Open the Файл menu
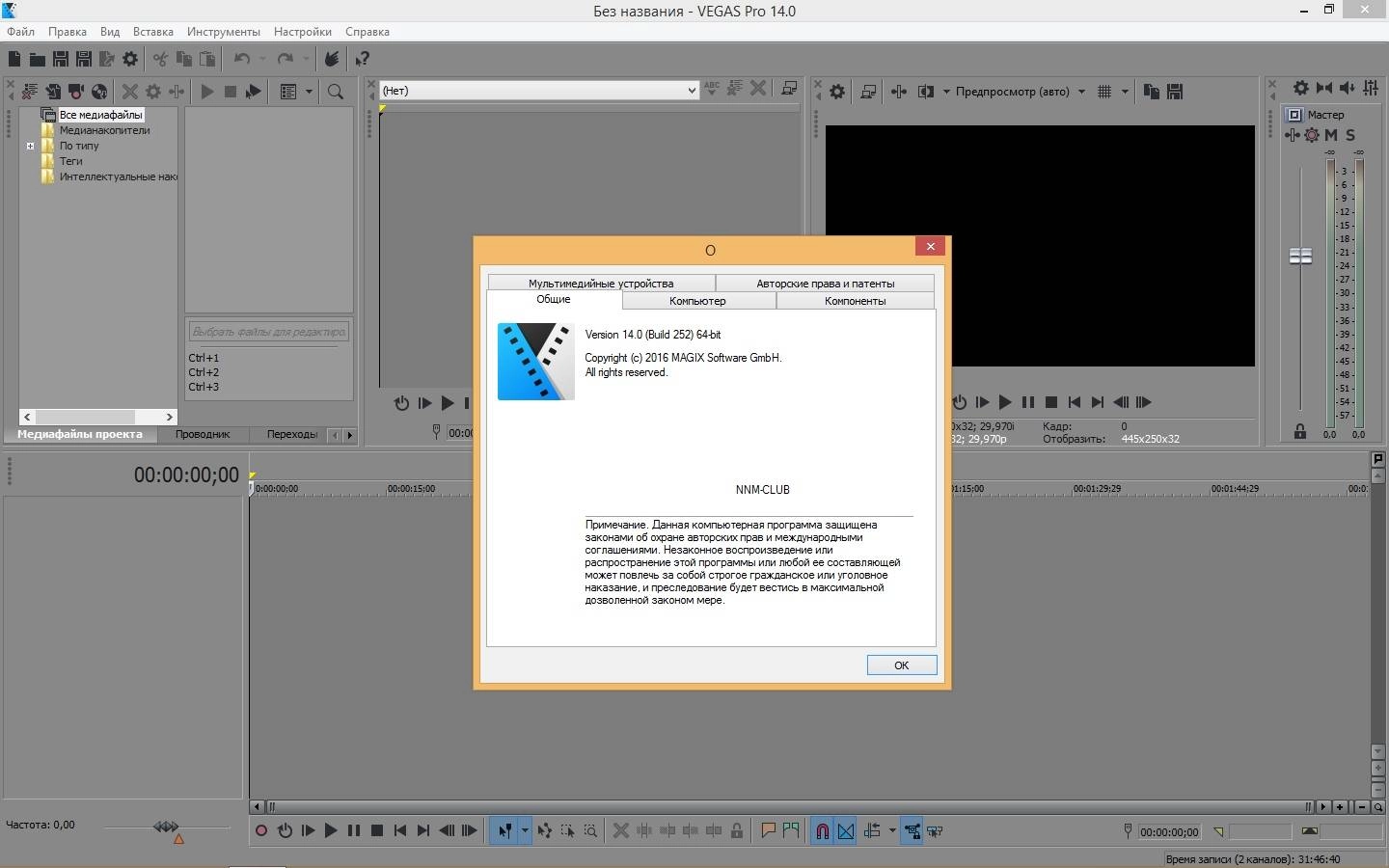 pos(20,31)
